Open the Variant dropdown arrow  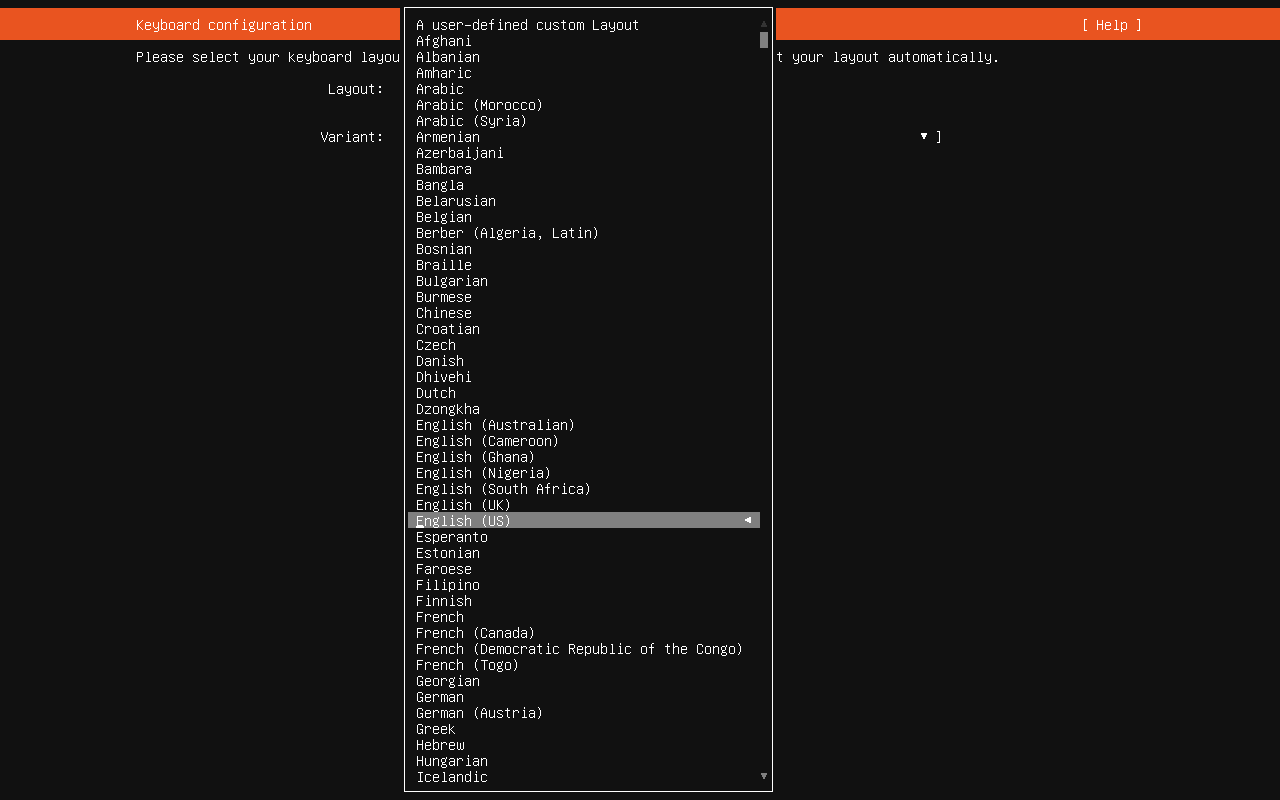click(x=924, y=137)
